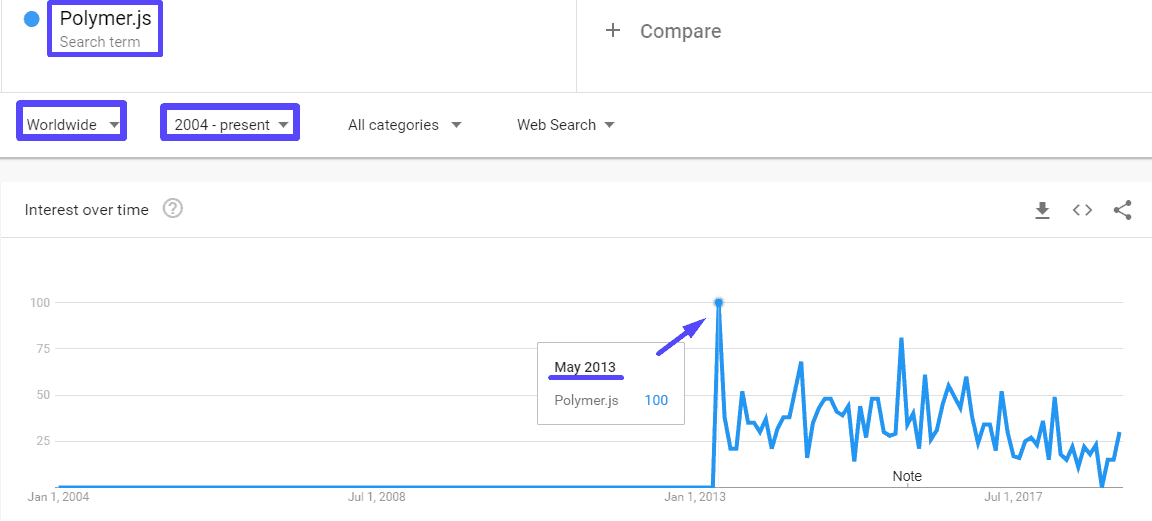Click the Jul 1, 2017 axis label
Image resolution: width=1152 pixels, height=521 pixels.
(1012, 496)
